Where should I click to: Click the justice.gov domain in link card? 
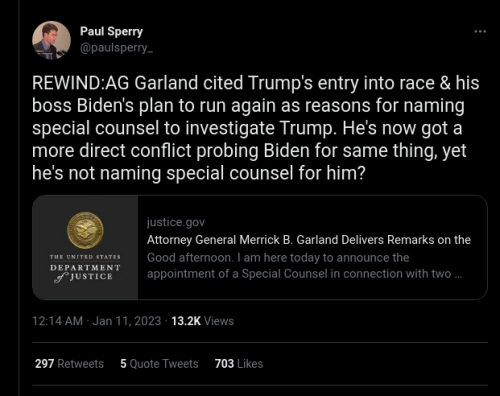tap(176, 222)
